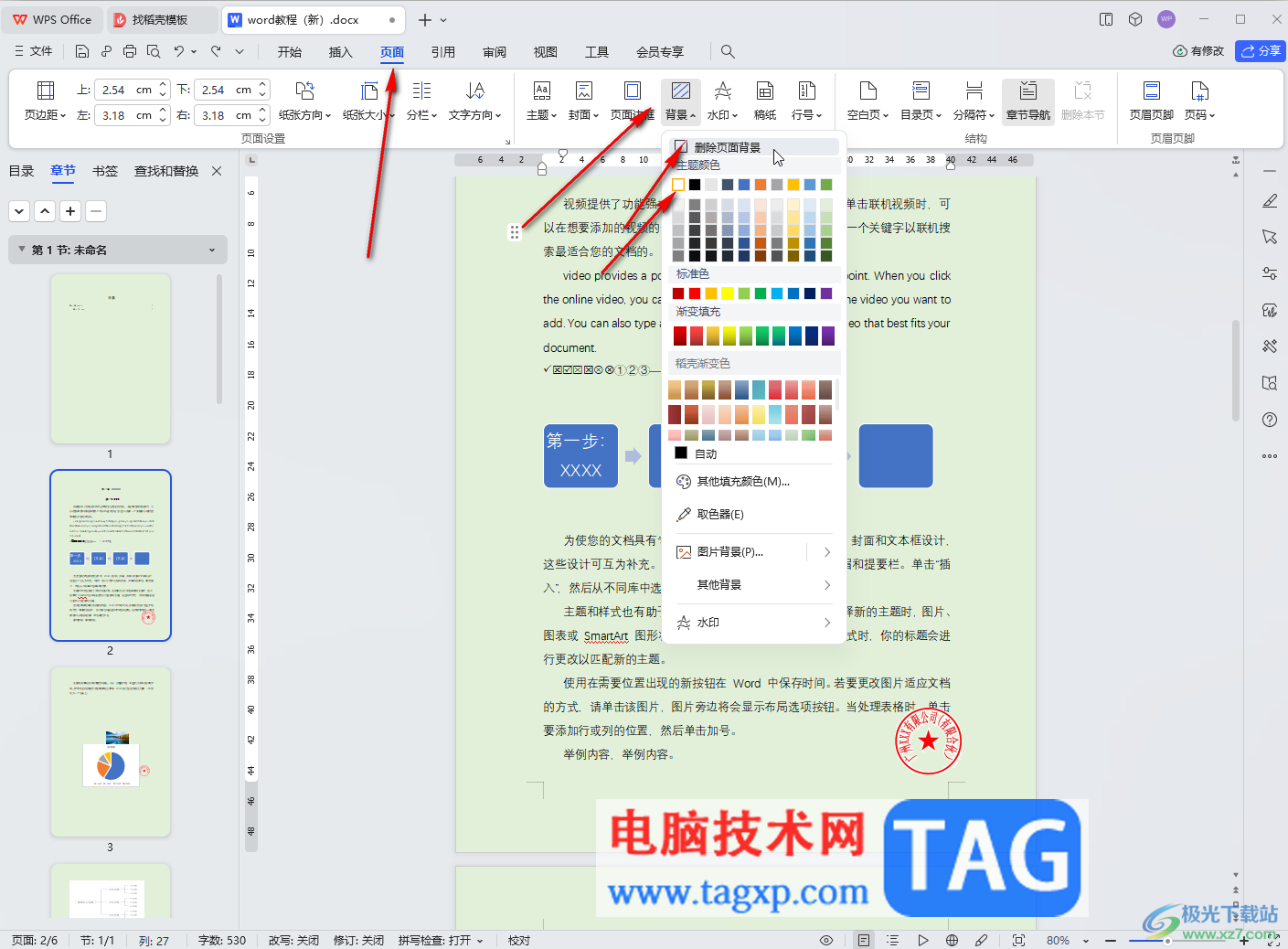
Task: Open the settings sliders icon in right sidebar
Action: click(1270, 273)
